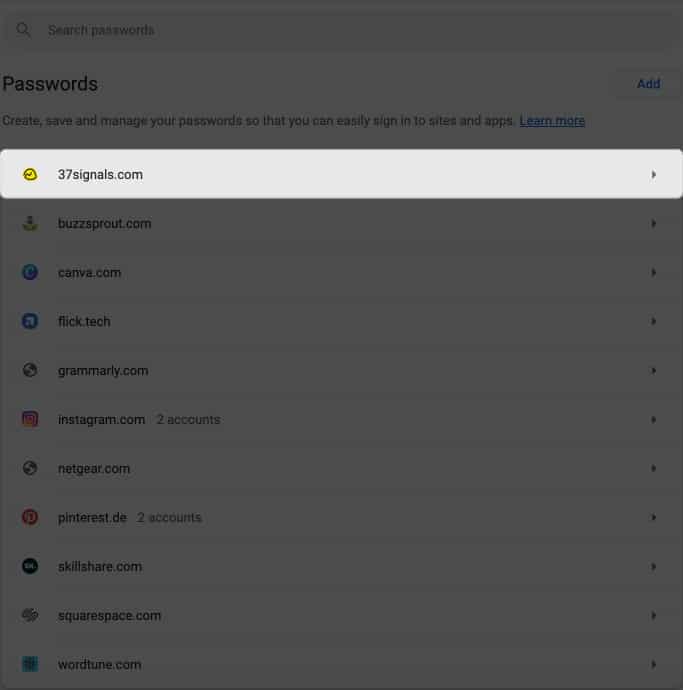The image size is (683, 690).
Task: Follow the Learn more link
Action: [552, 121]
